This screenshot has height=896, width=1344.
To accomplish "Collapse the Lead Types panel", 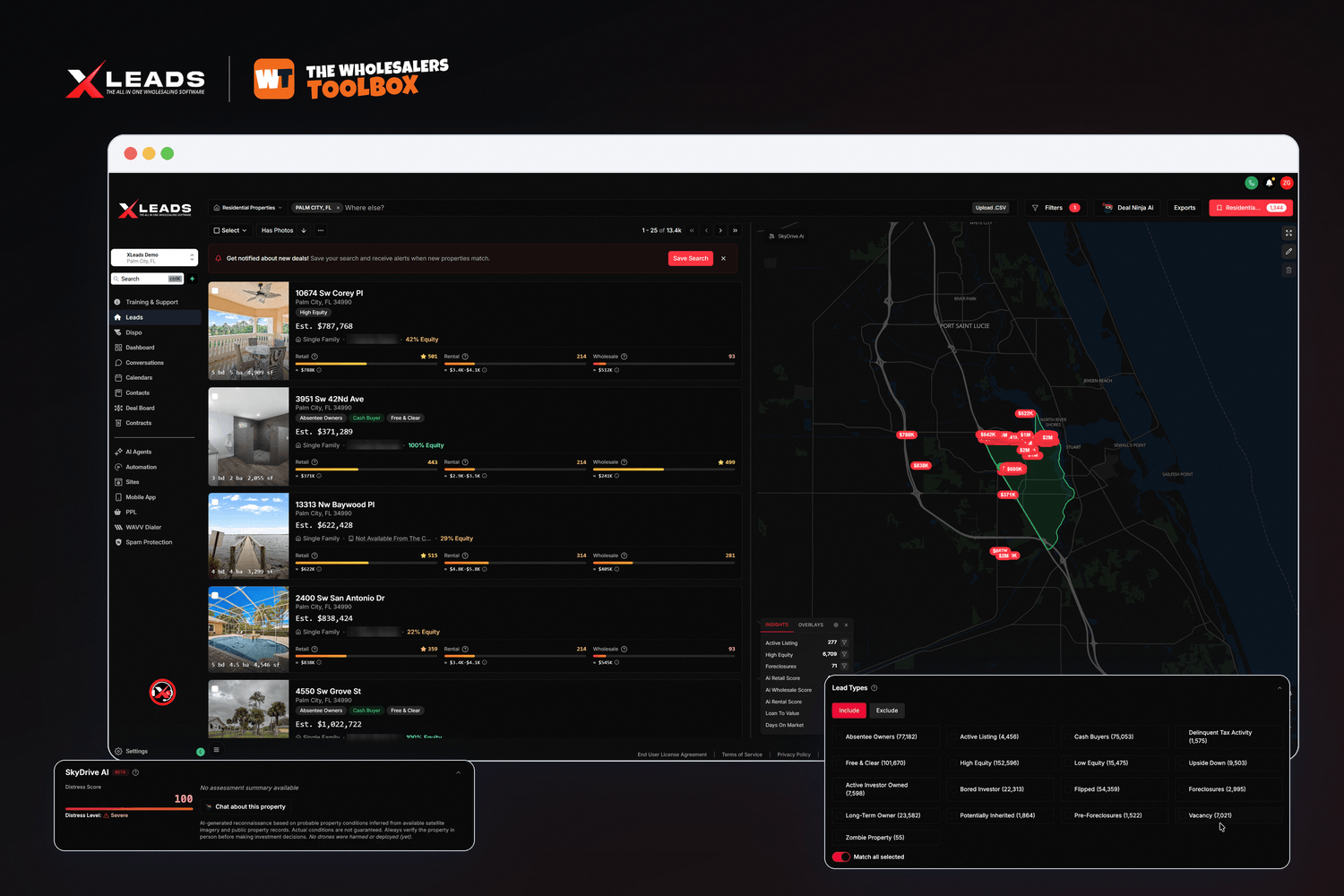I will coord(1279,689).
